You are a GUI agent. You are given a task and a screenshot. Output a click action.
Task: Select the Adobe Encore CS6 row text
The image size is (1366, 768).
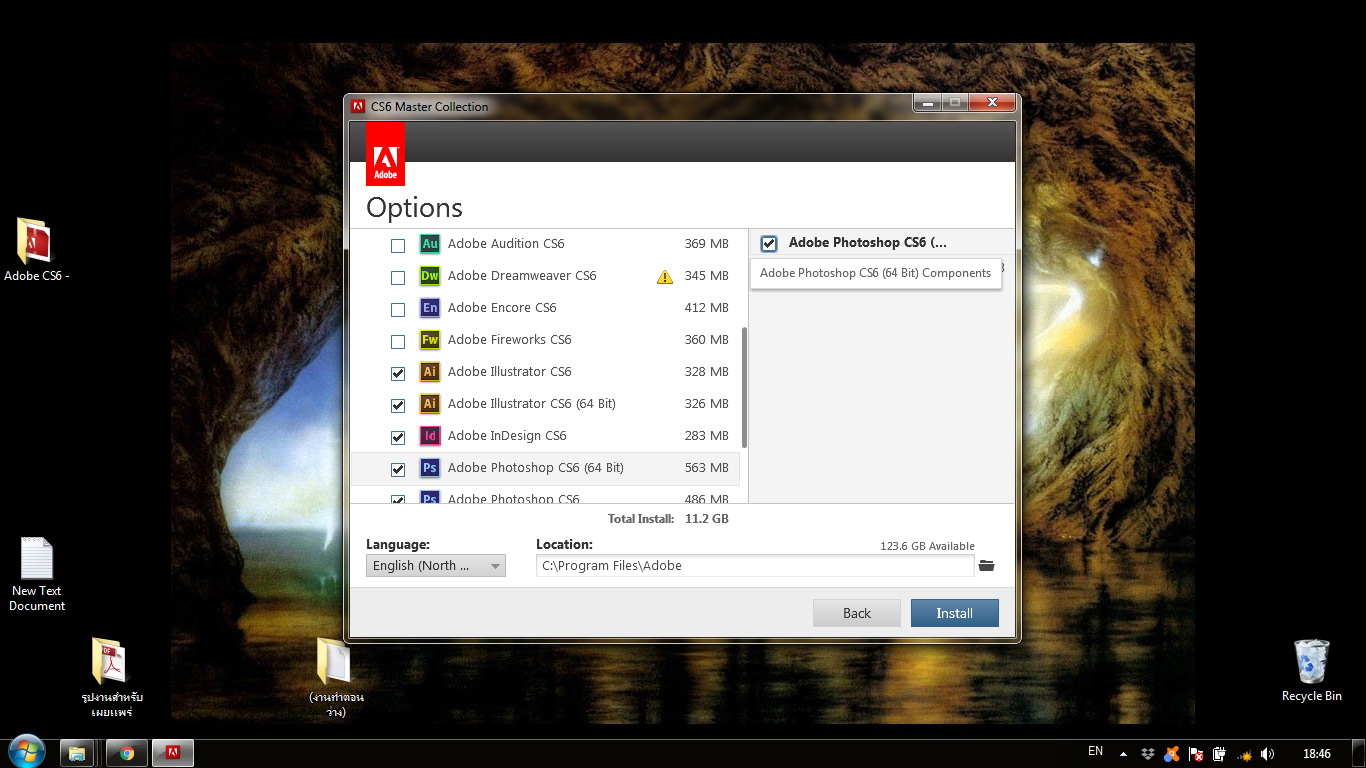point(502,308)
